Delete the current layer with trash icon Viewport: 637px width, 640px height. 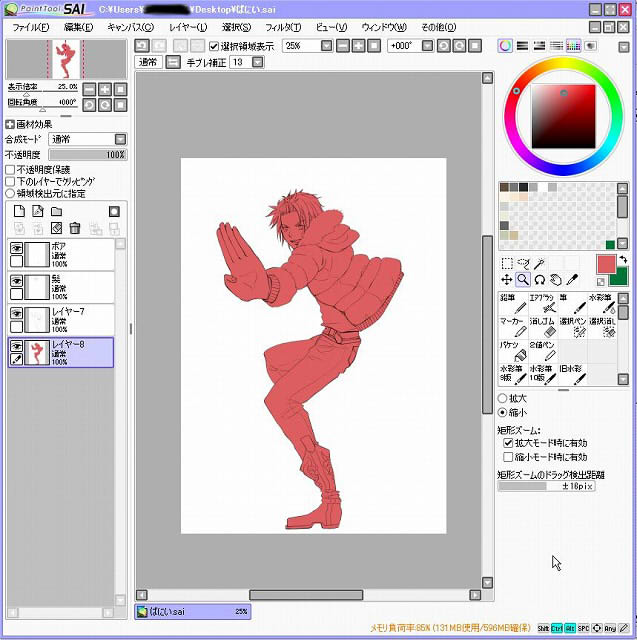pyautogui.click(x=75, y=228)
